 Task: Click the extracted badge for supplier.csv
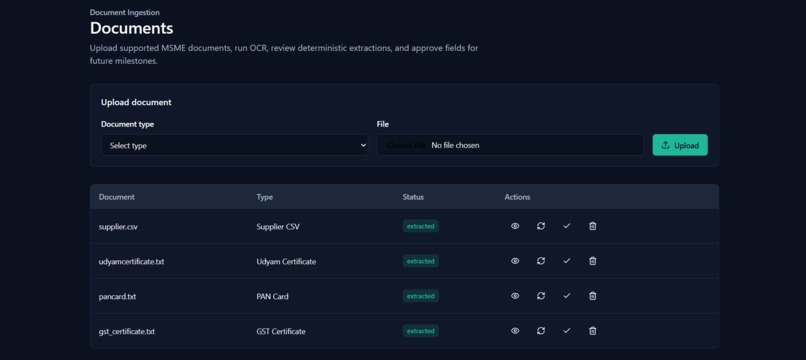click(x=420, y=226)
